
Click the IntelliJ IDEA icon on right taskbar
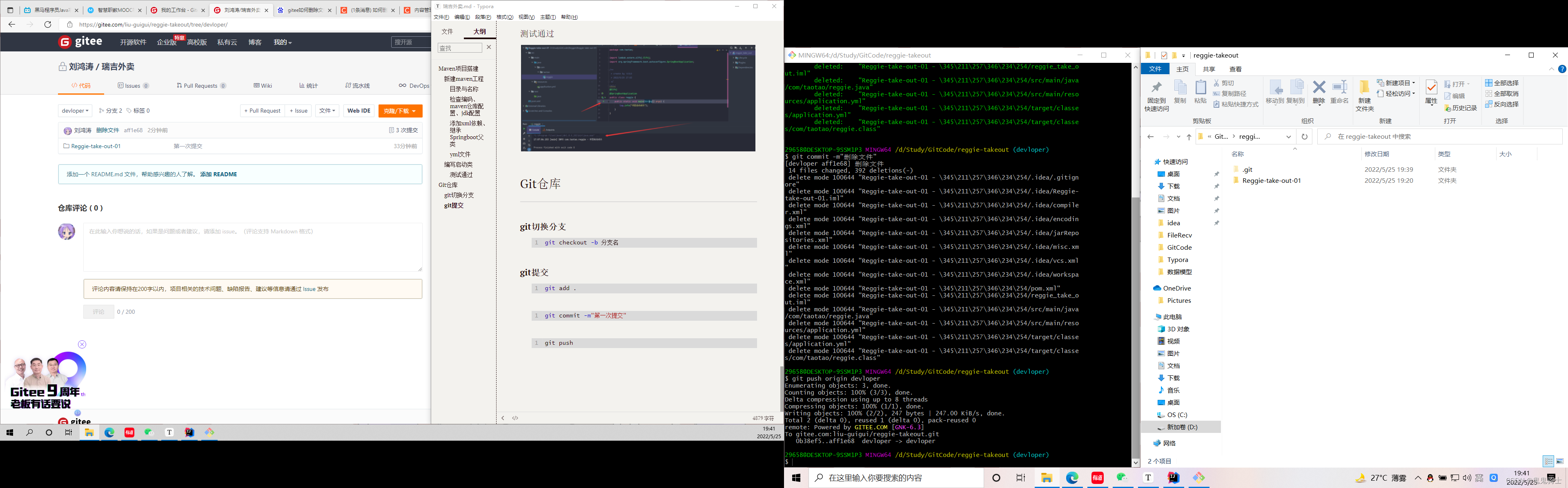1173,478
